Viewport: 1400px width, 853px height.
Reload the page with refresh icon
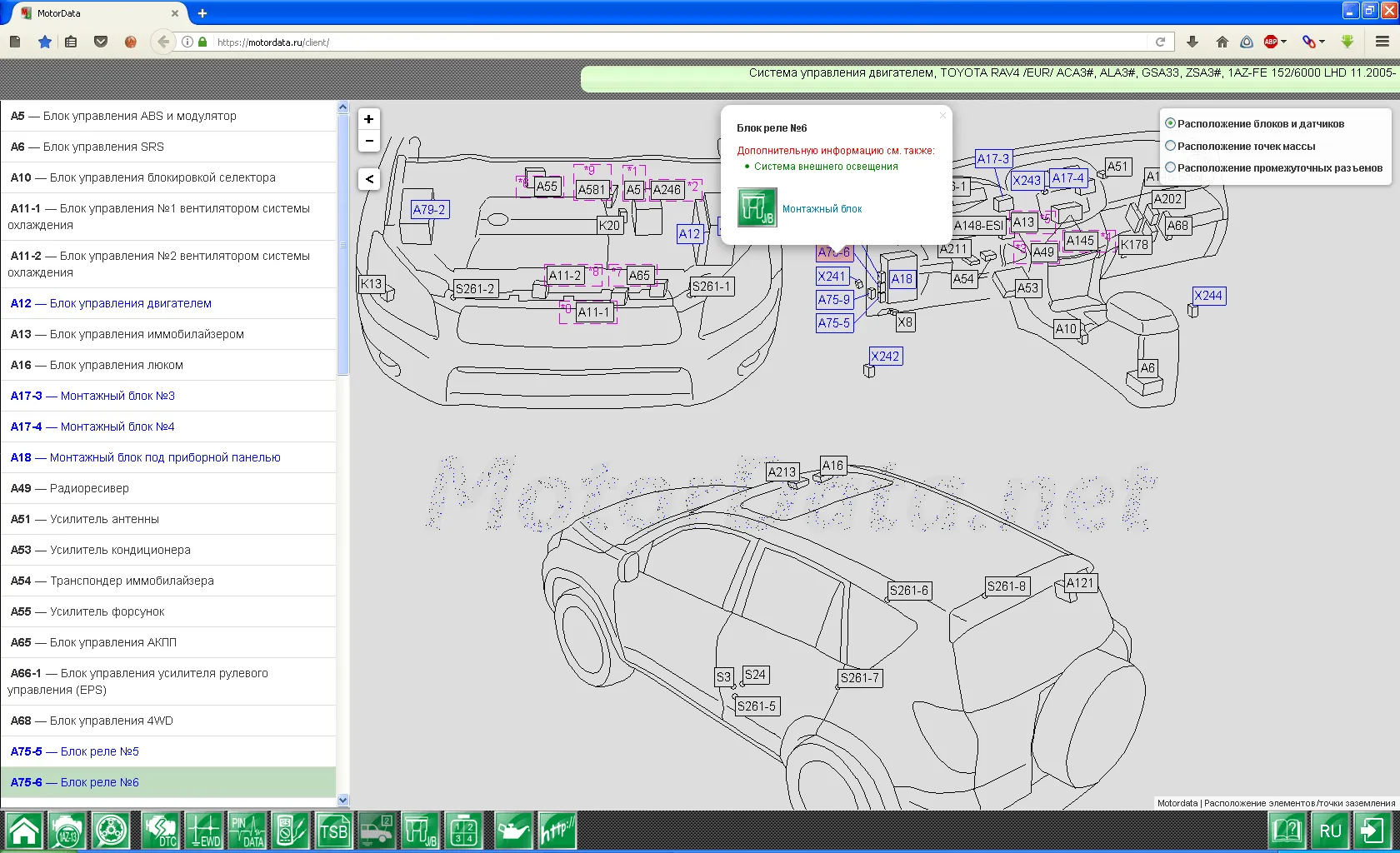[1160, 42]
